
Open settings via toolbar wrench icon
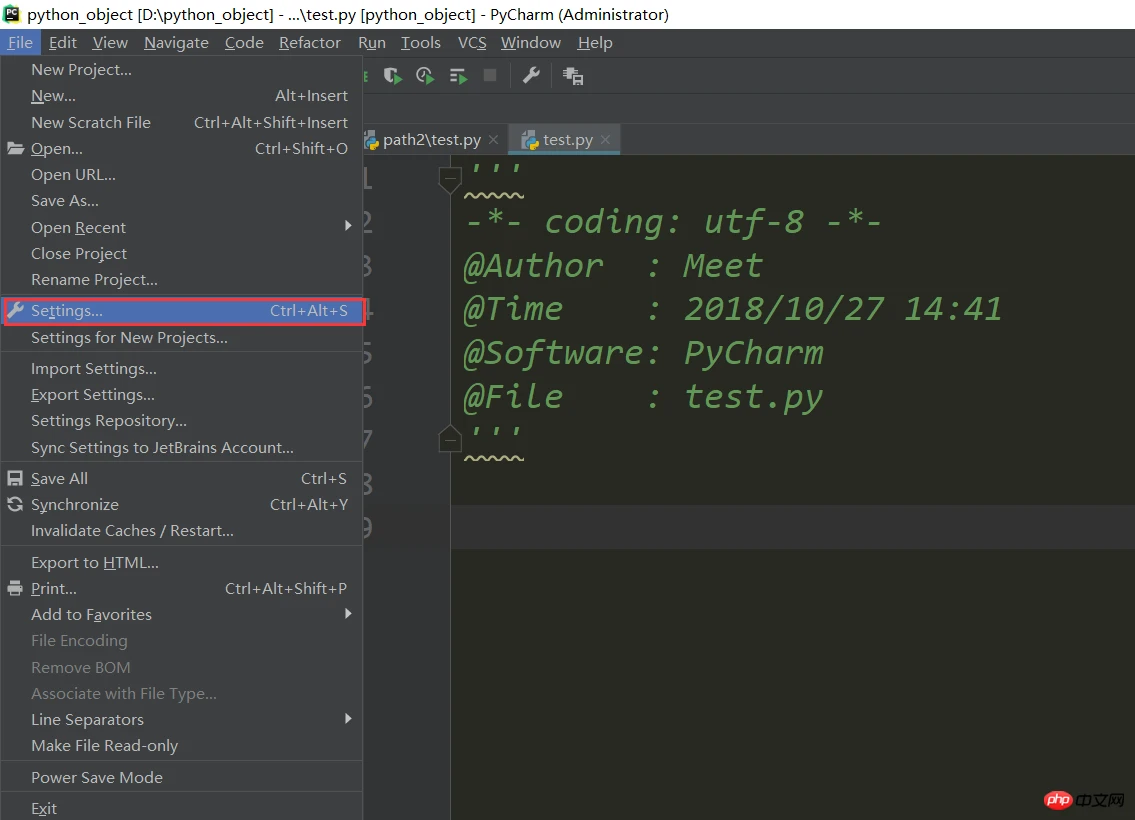[x=531, y=75]
